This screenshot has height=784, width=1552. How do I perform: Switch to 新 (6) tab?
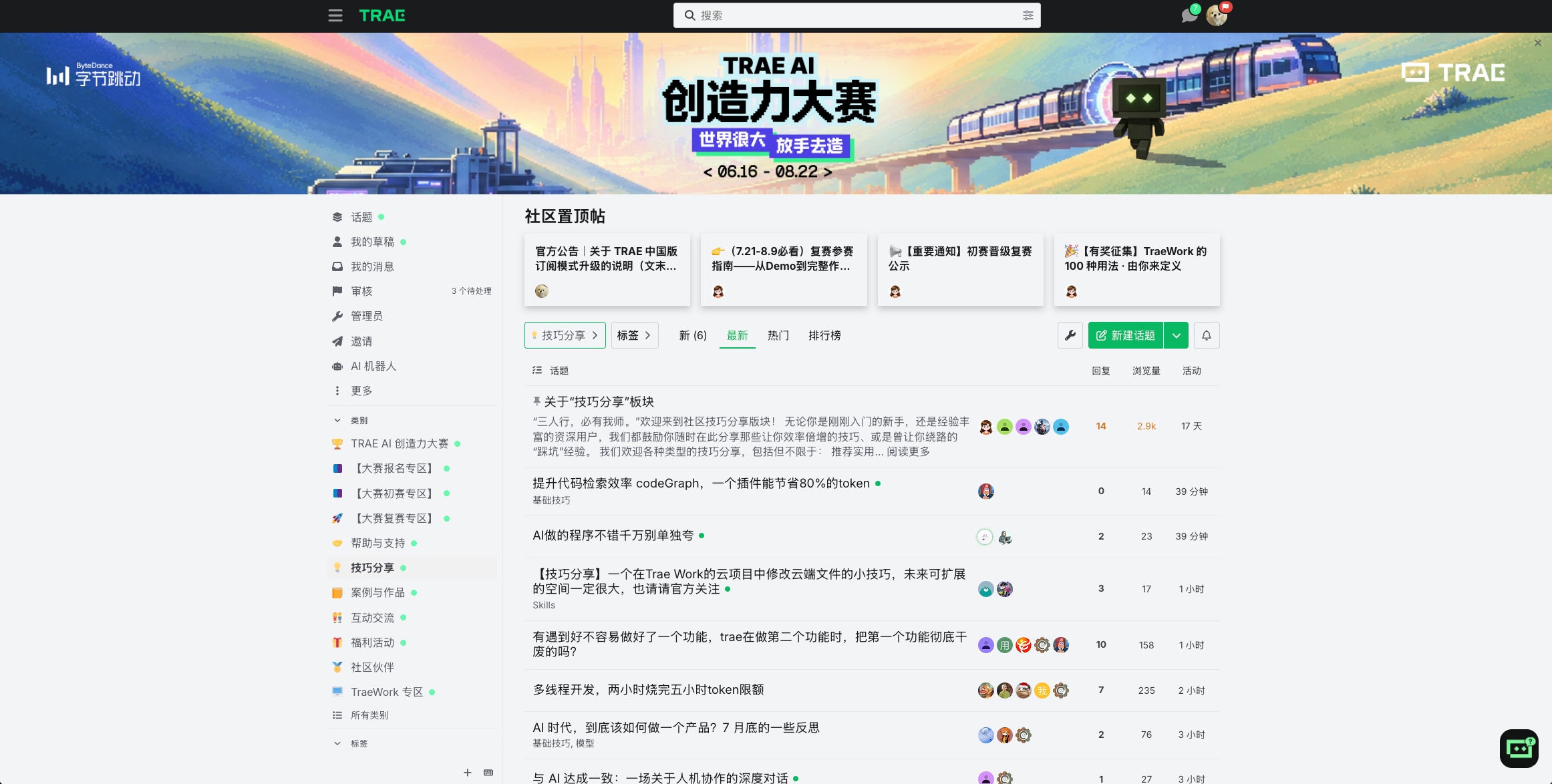693,335
